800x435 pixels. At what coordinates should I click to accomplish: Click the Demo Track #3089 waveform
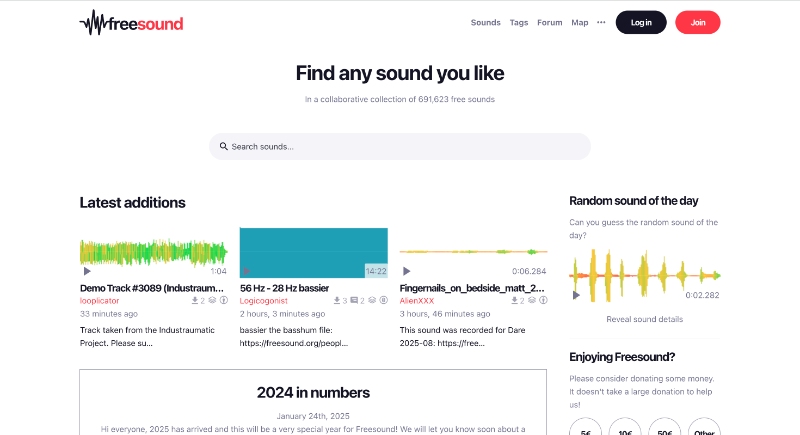(154, 252)
